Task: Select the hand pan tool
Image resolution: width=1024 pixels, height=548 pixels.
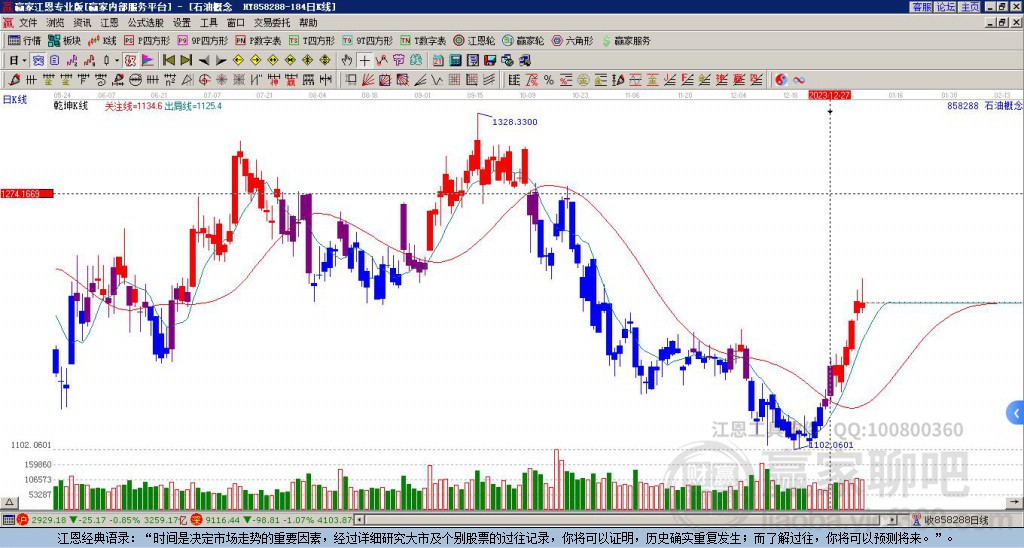Action: [x=347, y=61]
